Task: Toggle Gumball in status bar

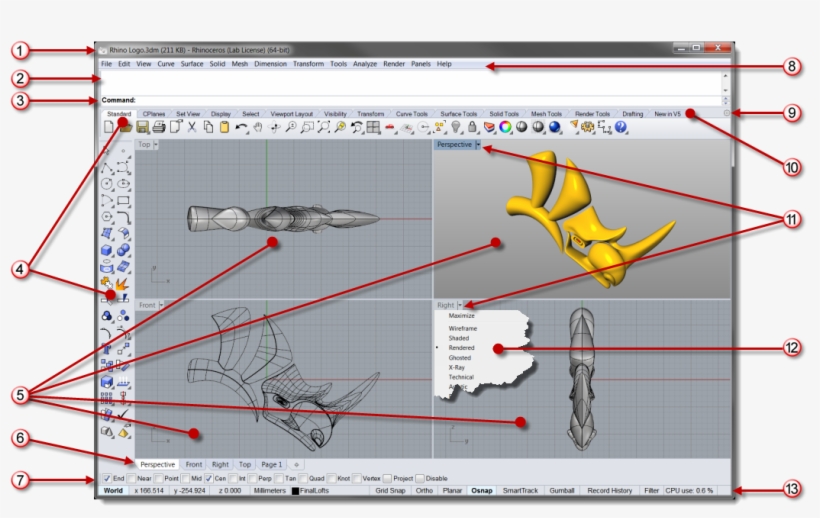Action: [562, 491]
